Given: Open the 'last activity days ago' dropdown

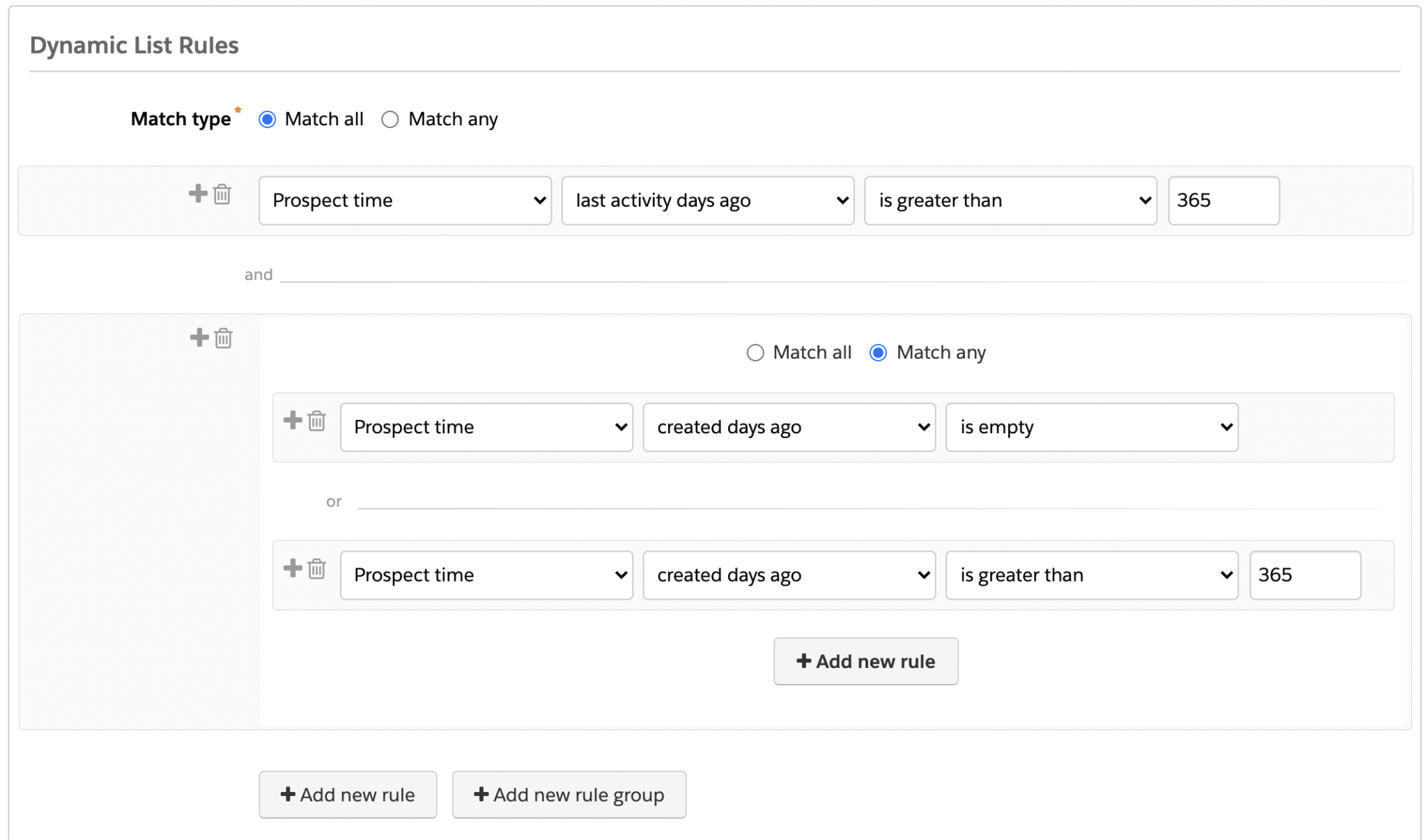Looking at the screenshot, I should click(707, 201).
